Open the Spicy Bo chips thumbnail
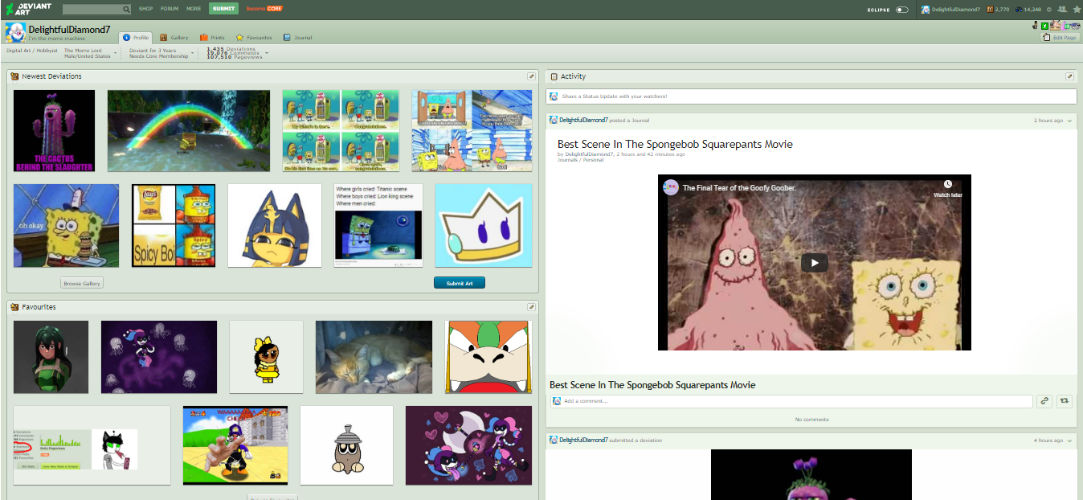 coord(174,225)
